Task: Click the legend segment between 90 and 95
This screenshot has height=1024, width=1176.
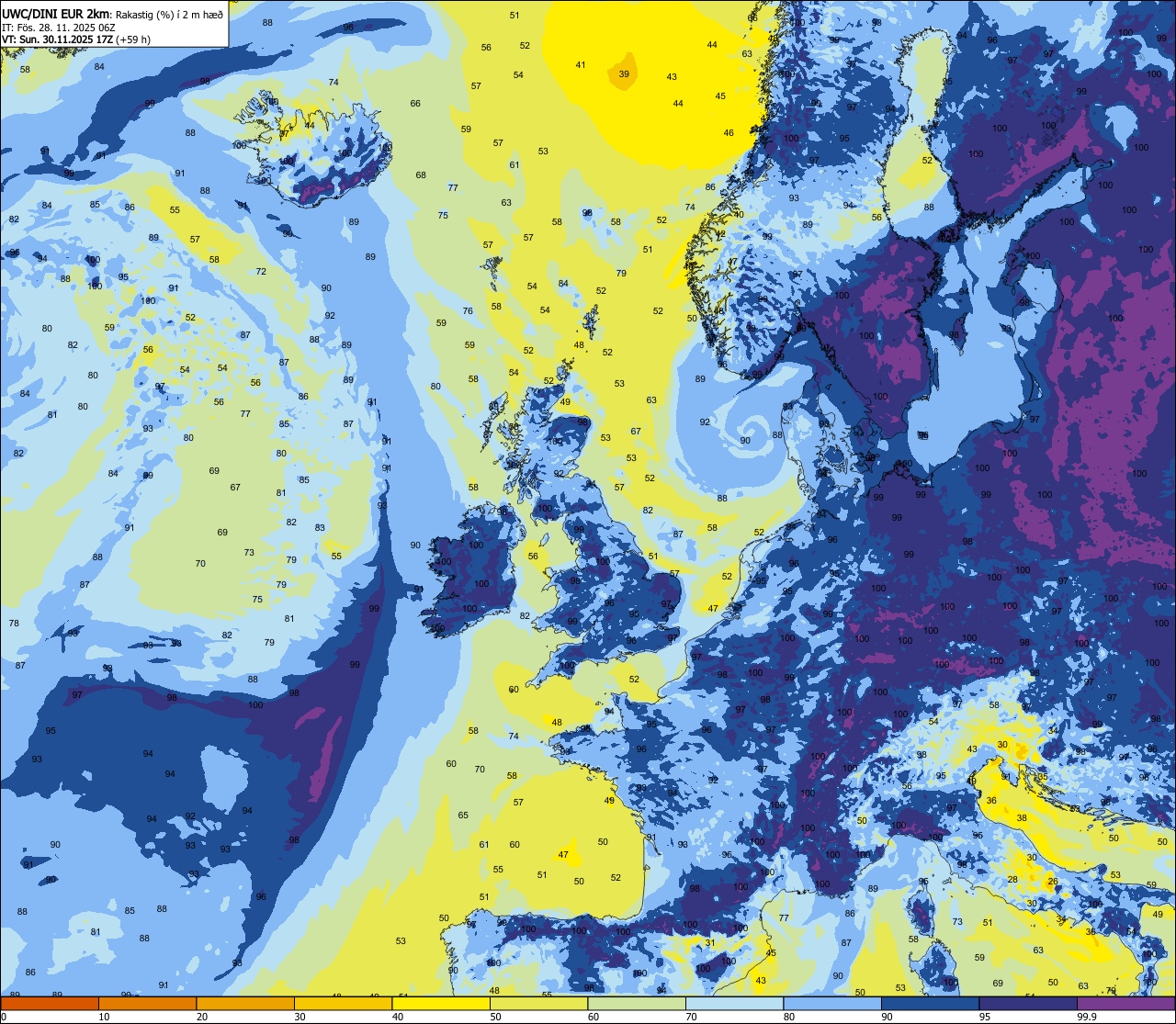Action: [x=930, y=1004]
